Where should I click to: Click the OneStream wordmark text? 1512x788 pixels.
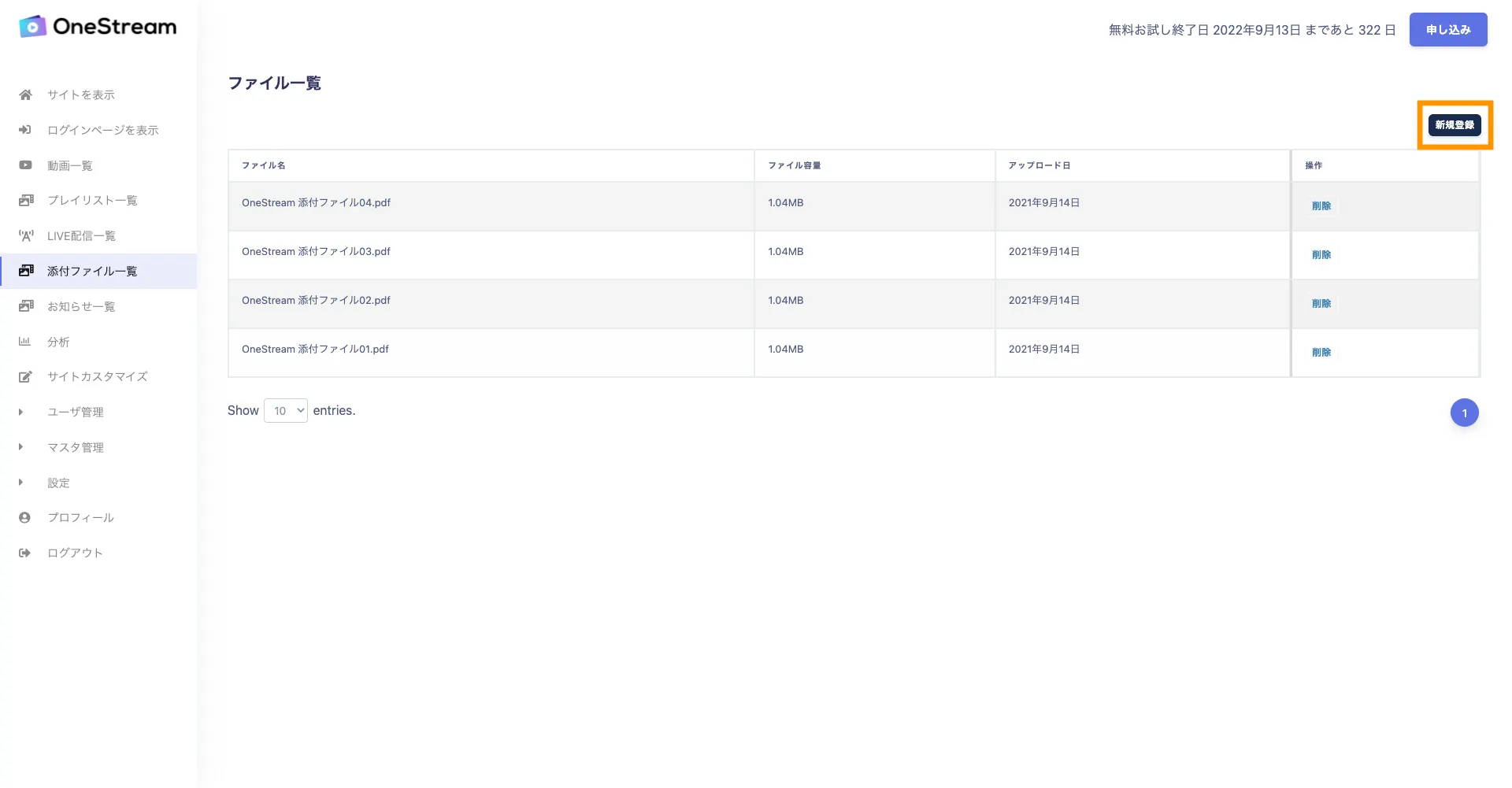[115, 27]
